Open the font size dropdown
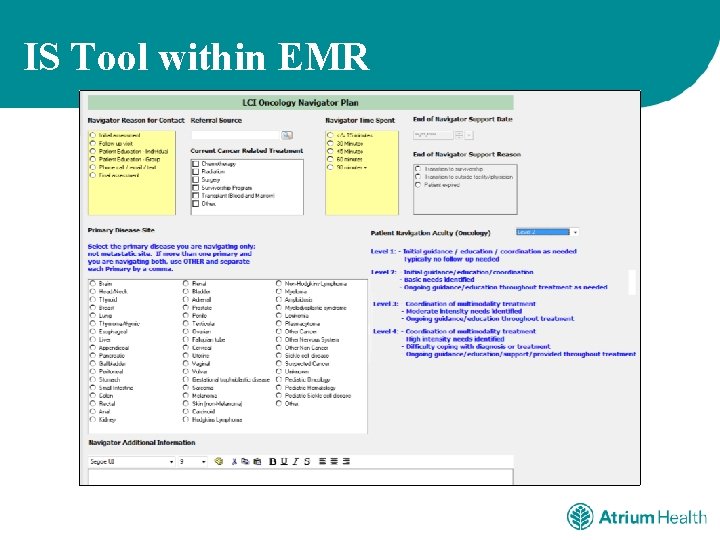Image resolution: width=720 pixels, height=540 pixels. (203, 461)
